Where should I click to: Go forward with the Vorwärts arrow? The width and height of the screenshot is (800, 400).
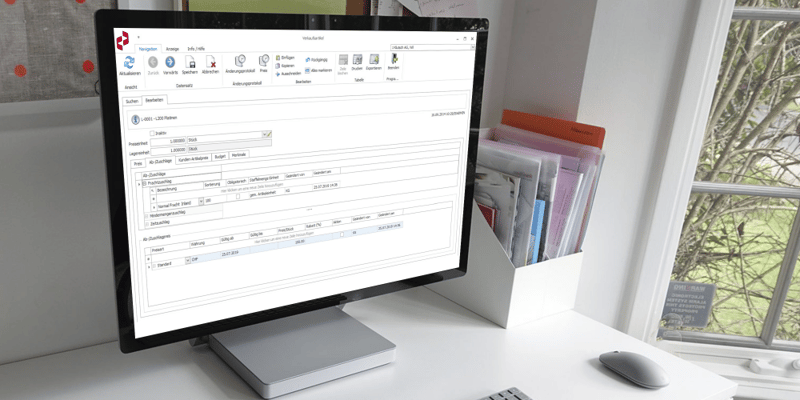(170, 62)
